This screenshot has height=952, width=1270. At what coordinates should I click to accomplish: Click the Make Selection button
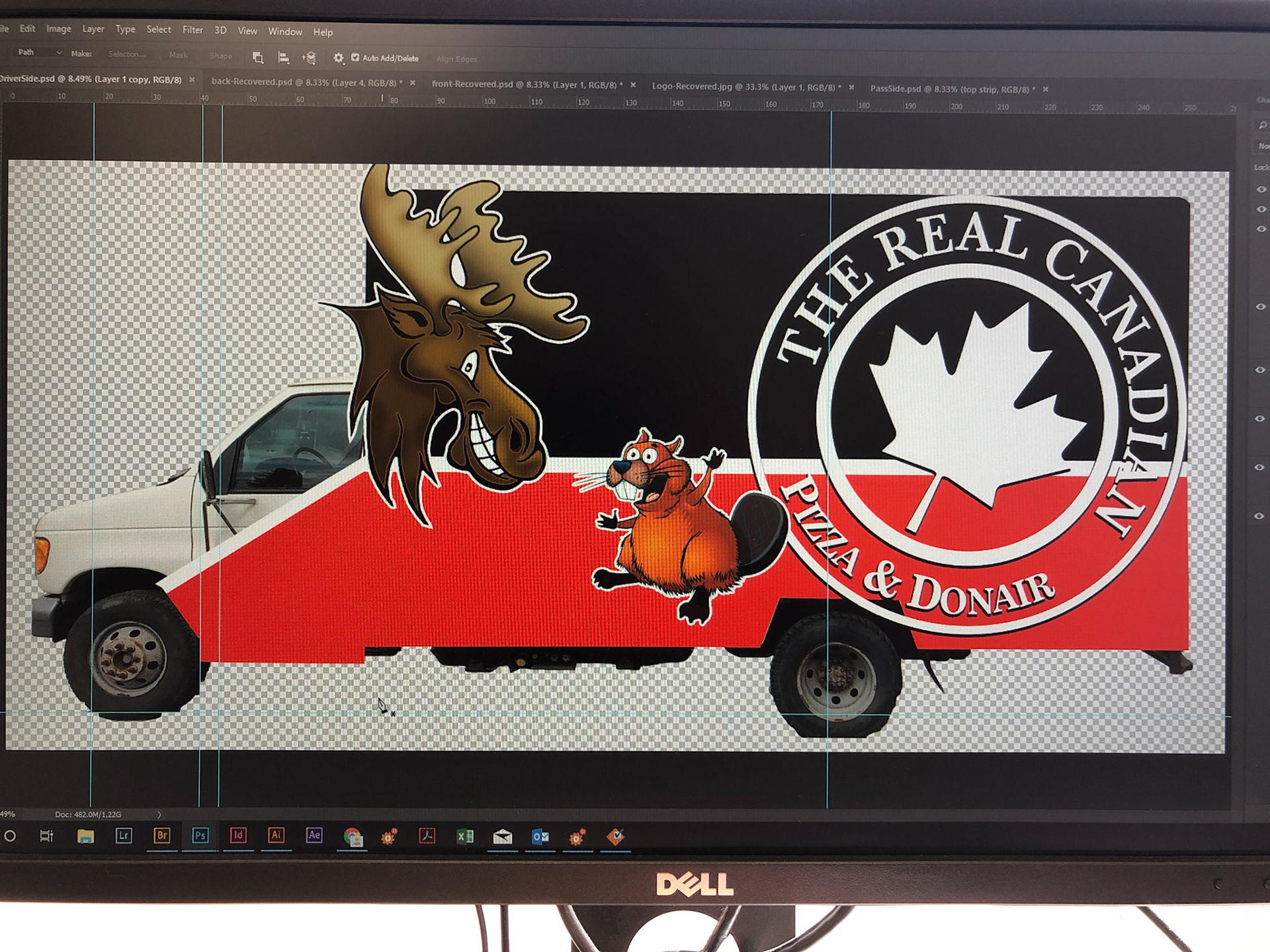pos(126,54)
